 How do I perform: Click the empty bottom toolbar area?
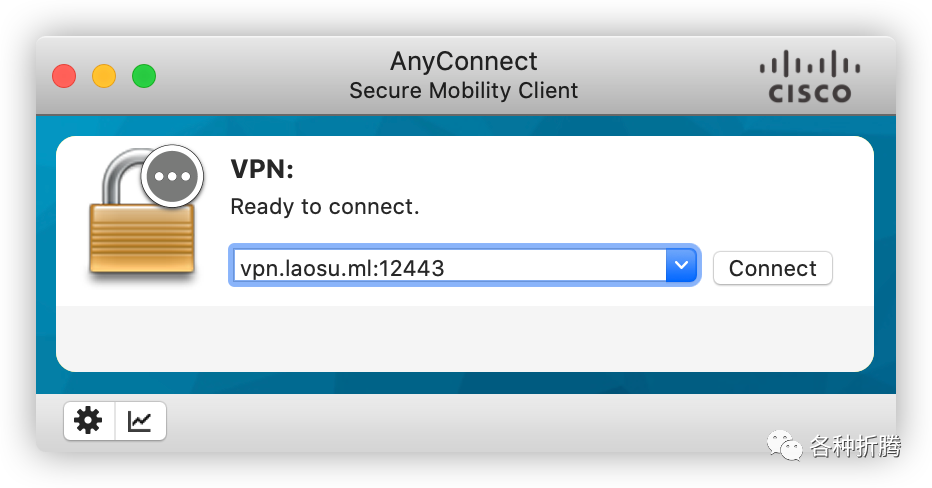pyautogui.click(x=464, y=422)
